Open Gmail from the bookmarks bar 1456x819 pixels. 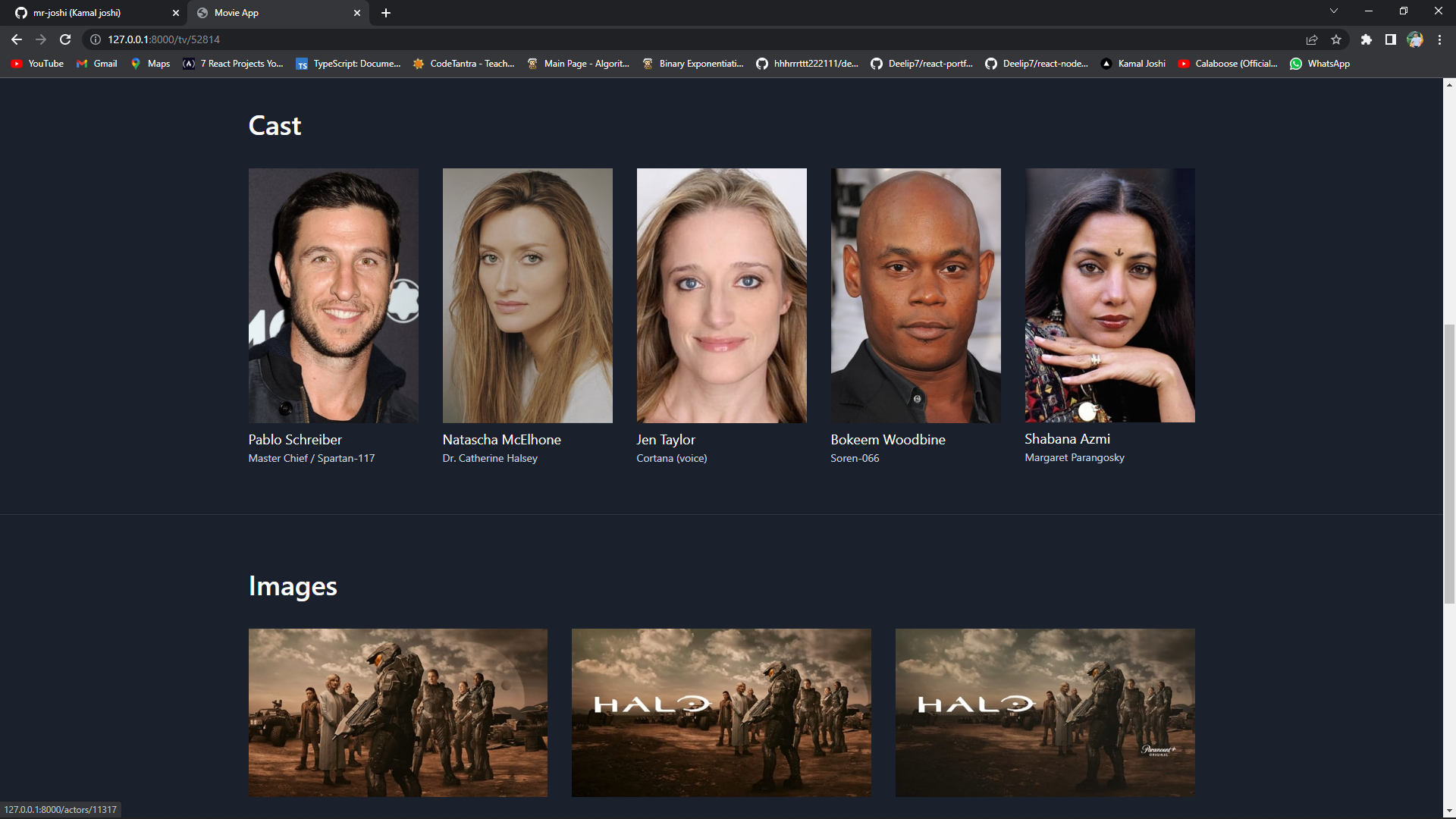click(x=96, y=64)
